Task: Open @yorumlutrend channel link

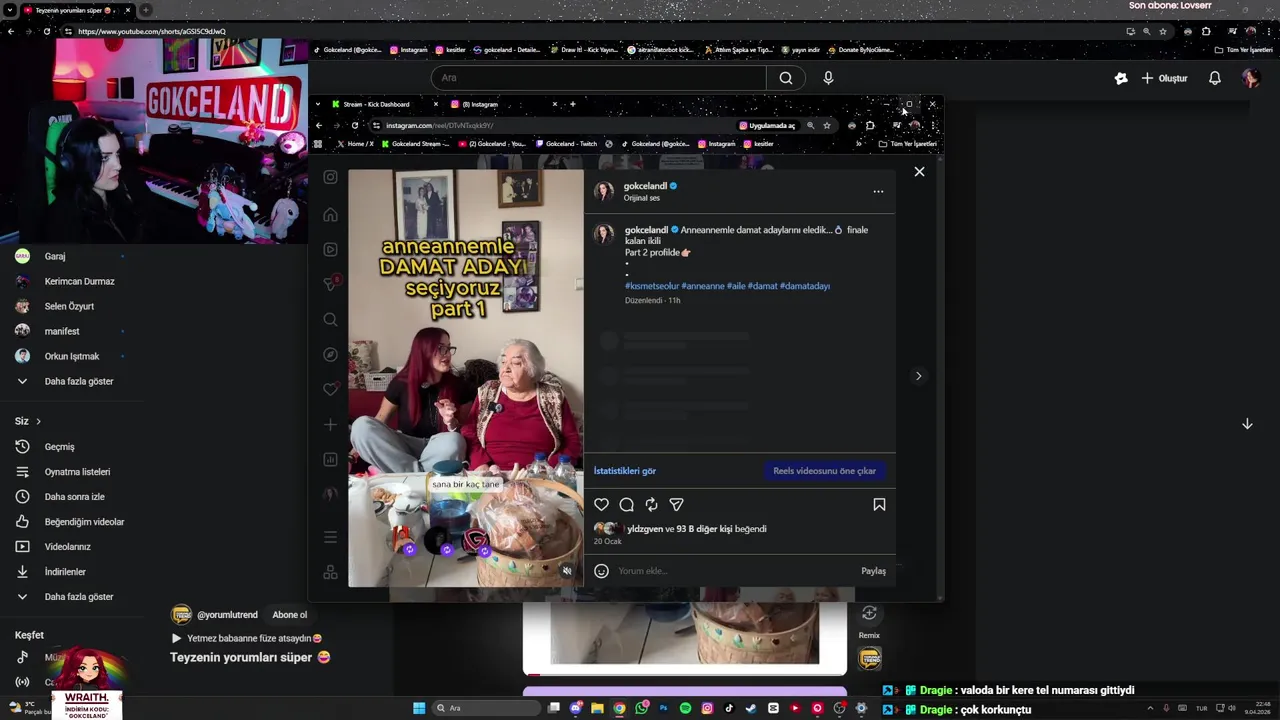Action: (x=227, y=615)
